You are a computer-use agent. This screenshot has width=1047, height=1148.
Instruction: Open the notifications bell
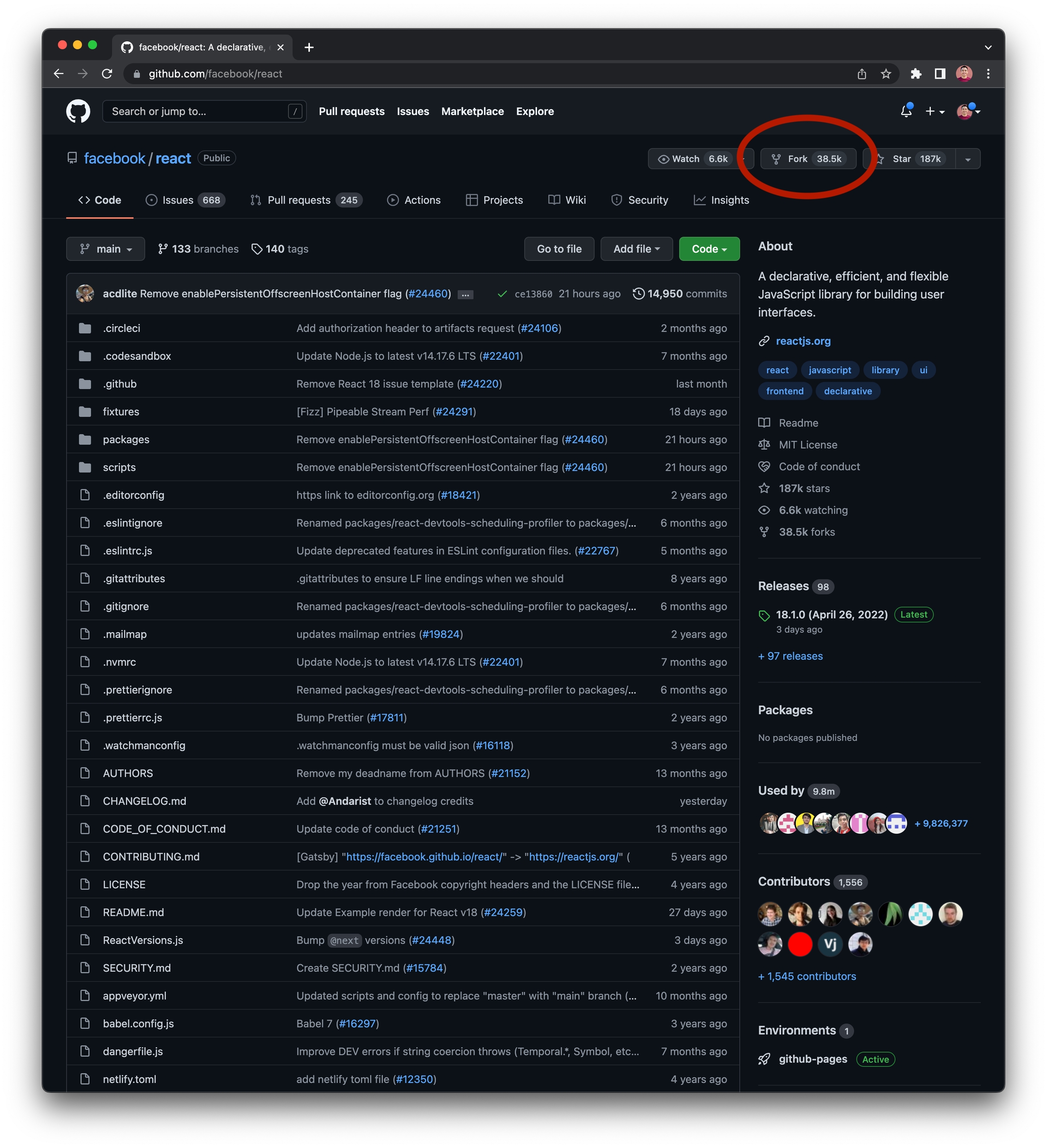906,111
